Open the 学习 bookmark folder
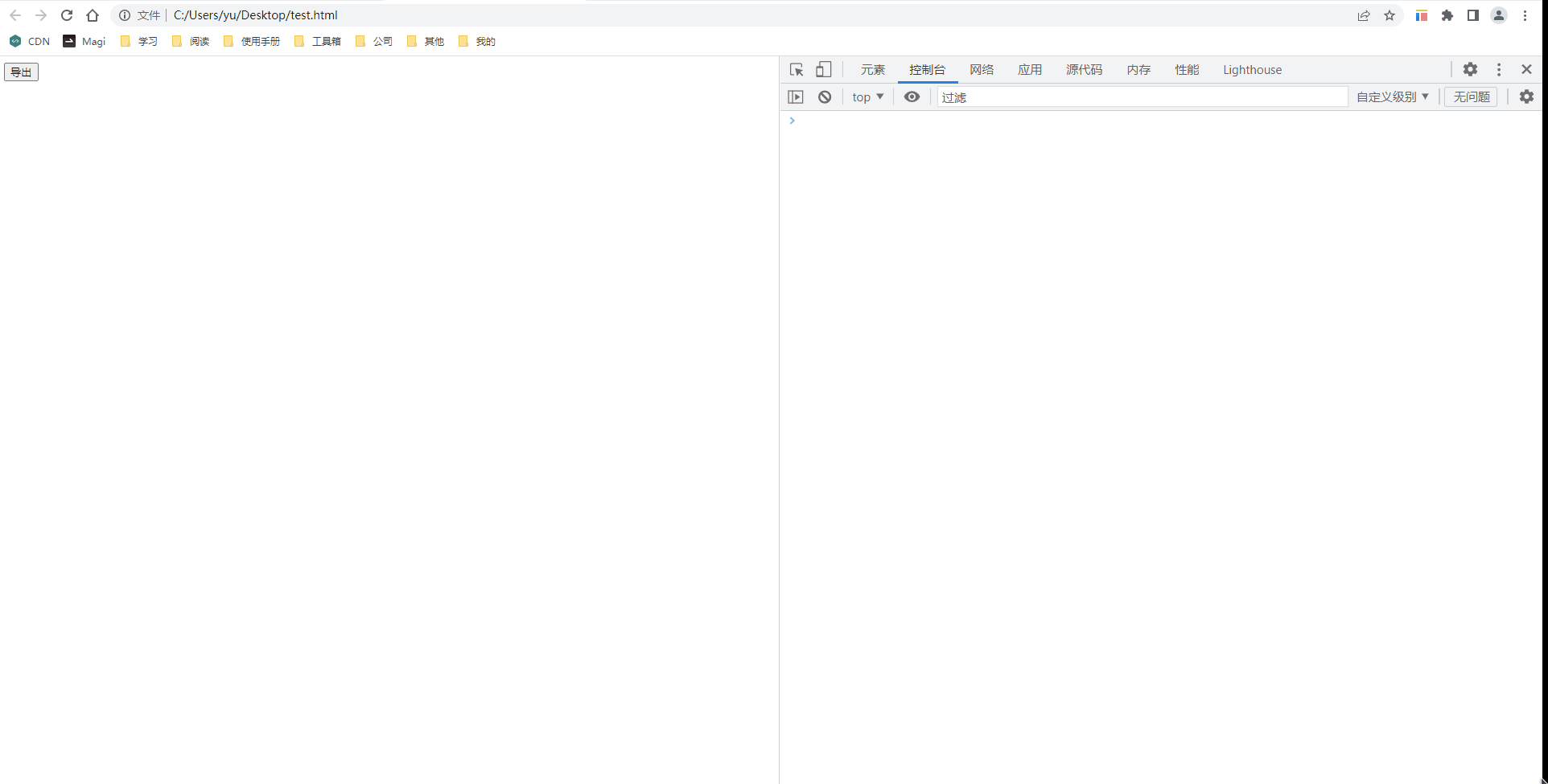The height and width of the screenshot is (784, 1548). 138,41
